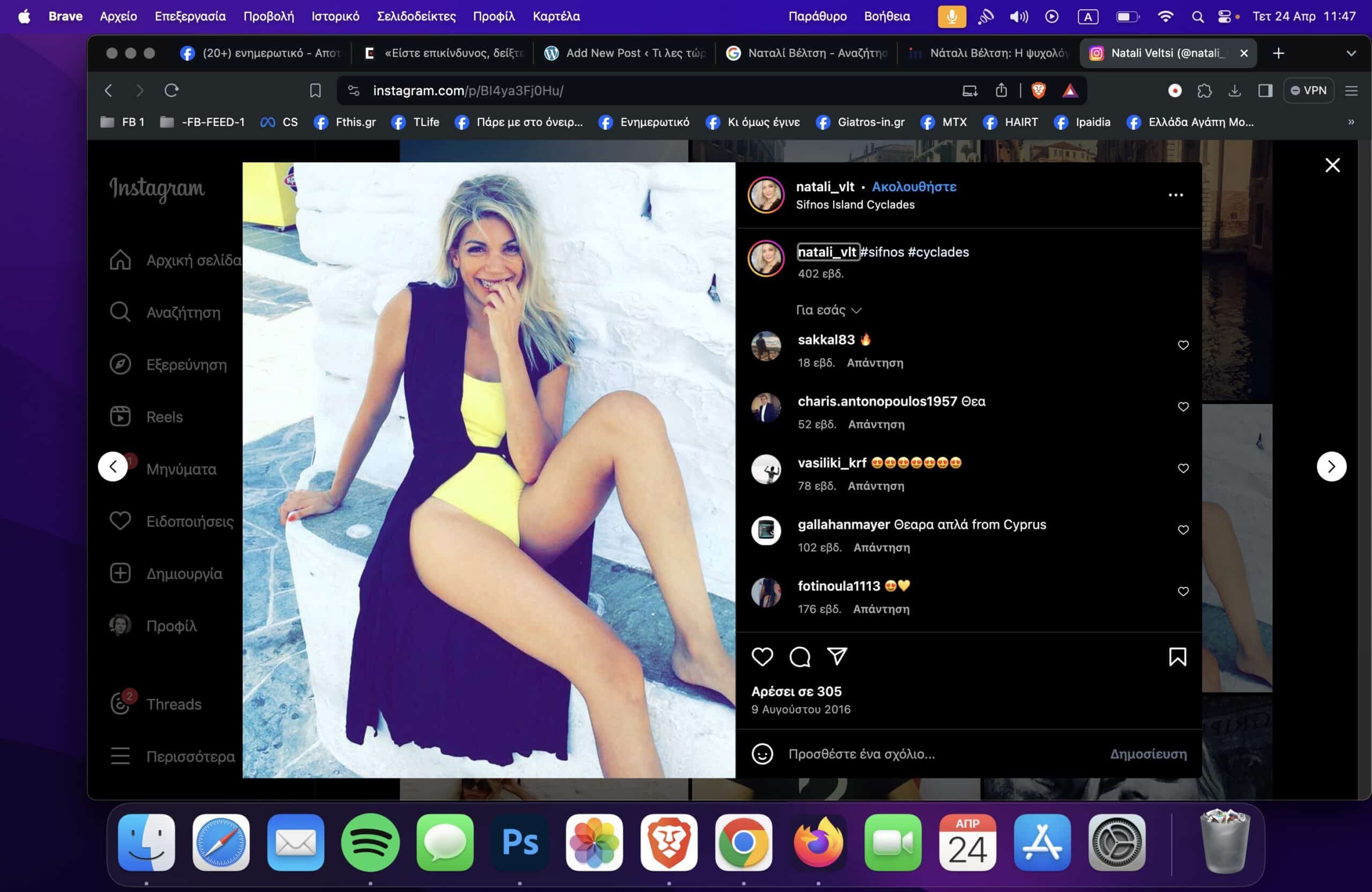Screen dimensions: 1372x892
Task: Open Brave downloads icon
Action: pyautogui.click(x=1234, y=91)
